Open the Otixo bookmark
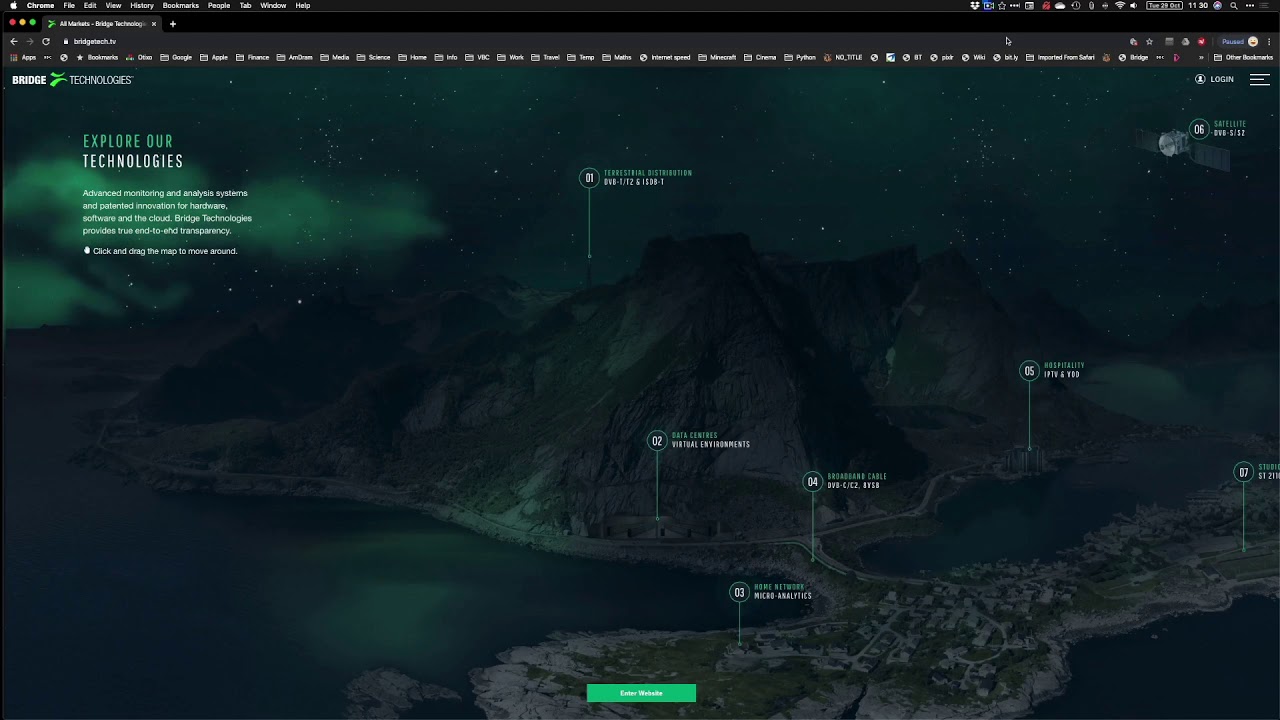This screenshot has width=1280, height=720. click(x=139, y=57)
